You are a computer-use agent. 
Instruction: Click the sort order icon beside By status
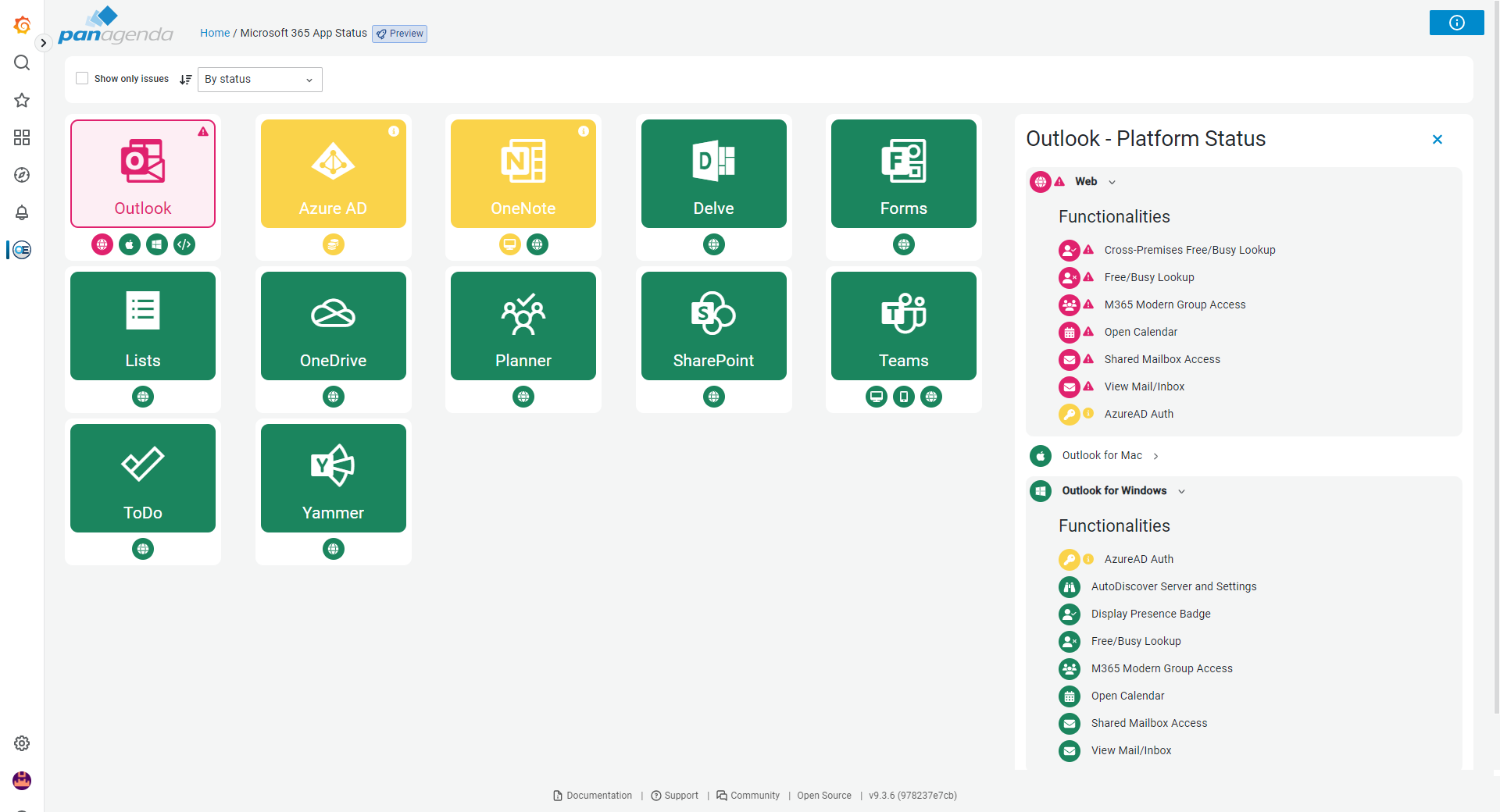tap(185, 80)
